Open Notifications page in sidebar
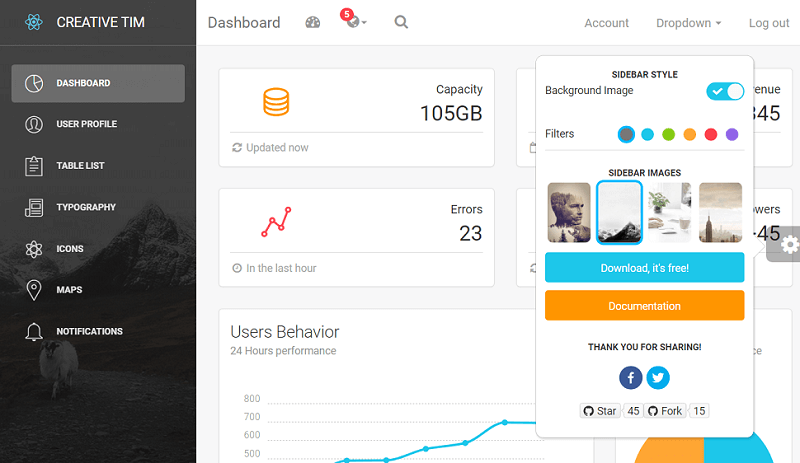 [x=98, y=332]
